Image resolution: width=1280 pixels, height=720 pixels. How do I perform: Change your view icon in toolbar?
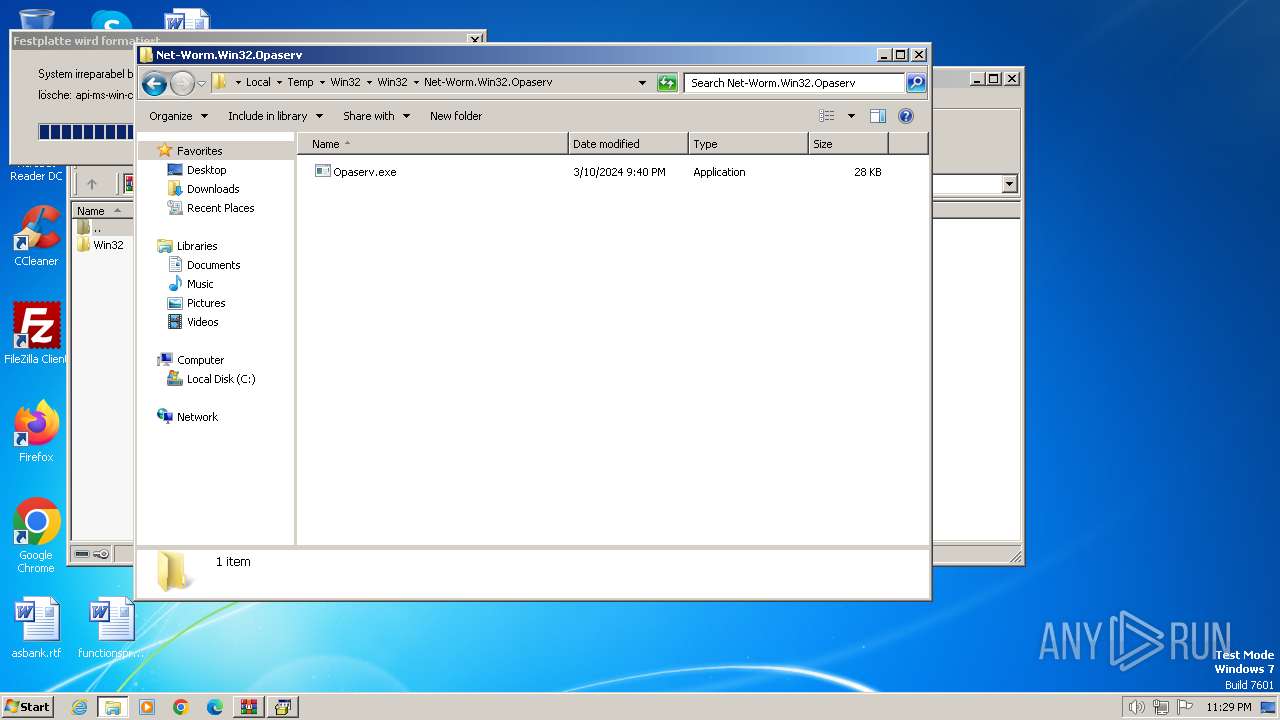[827, 116]
